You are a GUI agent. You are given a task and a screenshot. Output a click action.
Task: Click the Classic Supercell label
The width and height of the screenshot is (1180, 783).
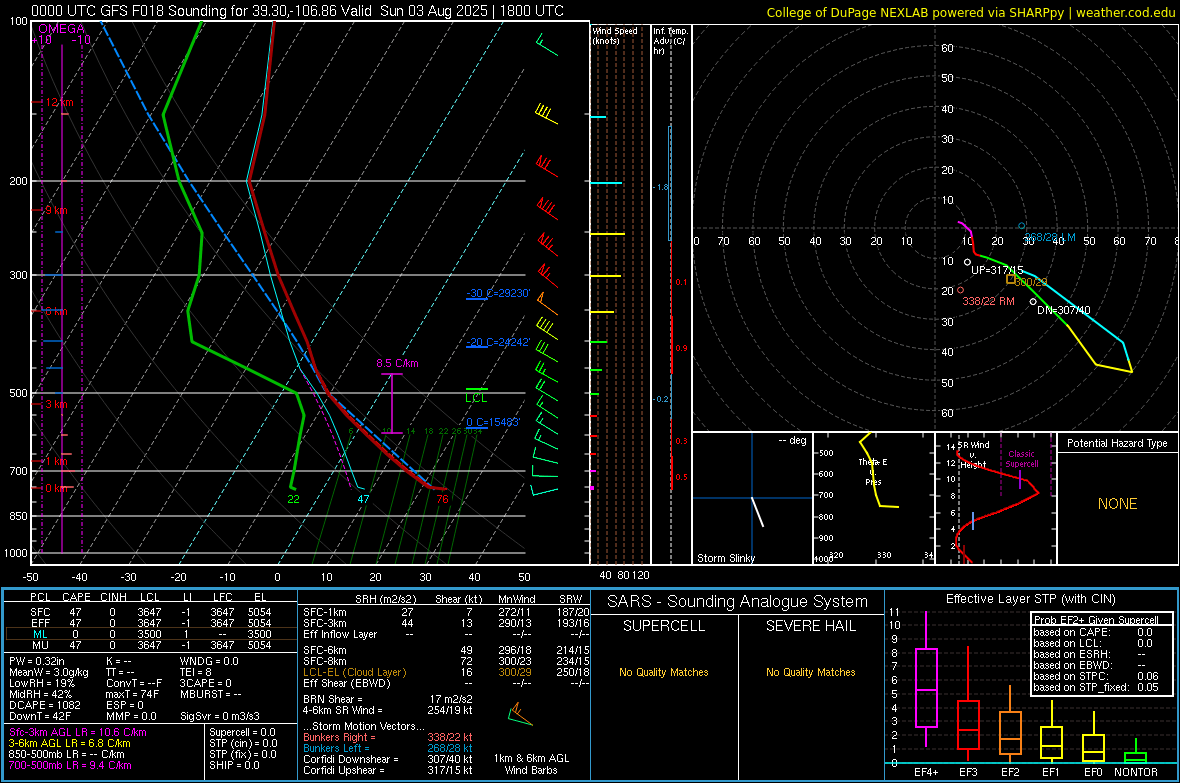pos(1022,459)
